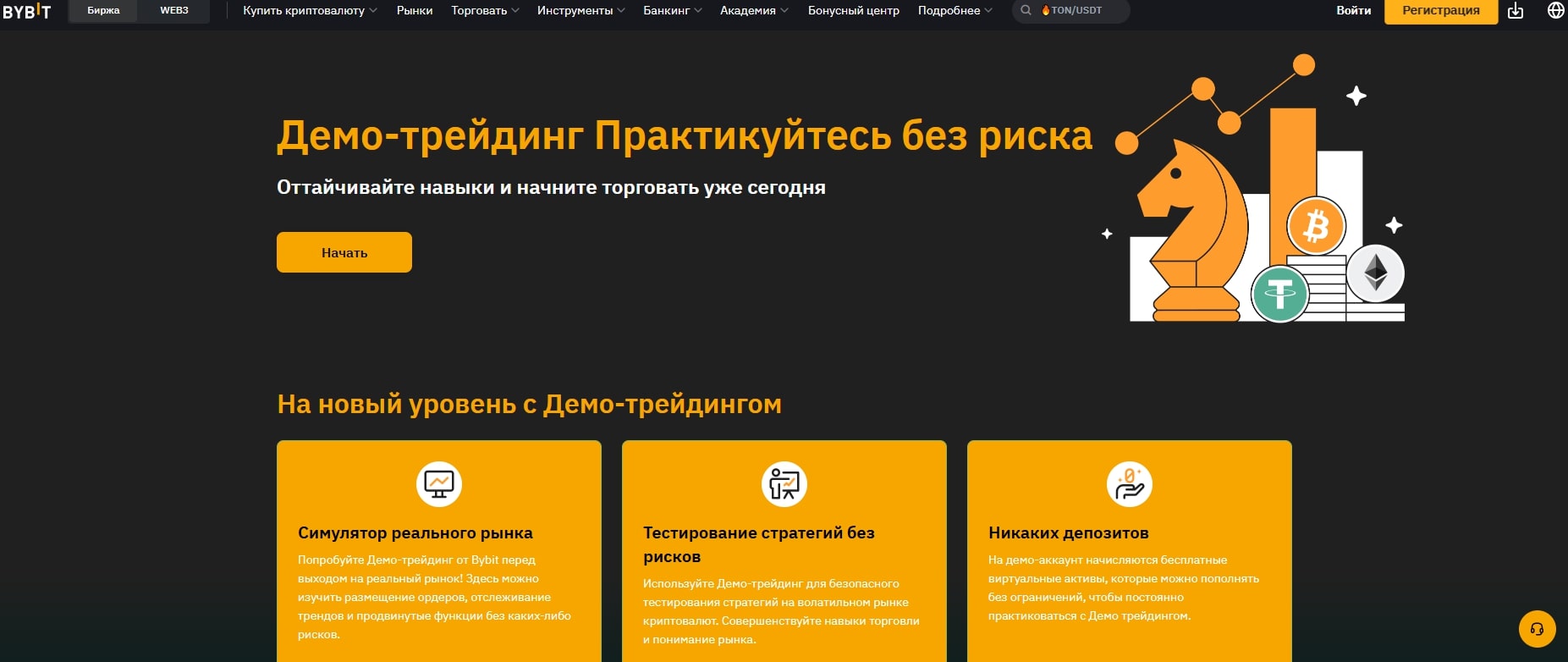Expand the Торговать dropdown
The height and width of the screenshot is (662, 1568).
pos(485,11)
